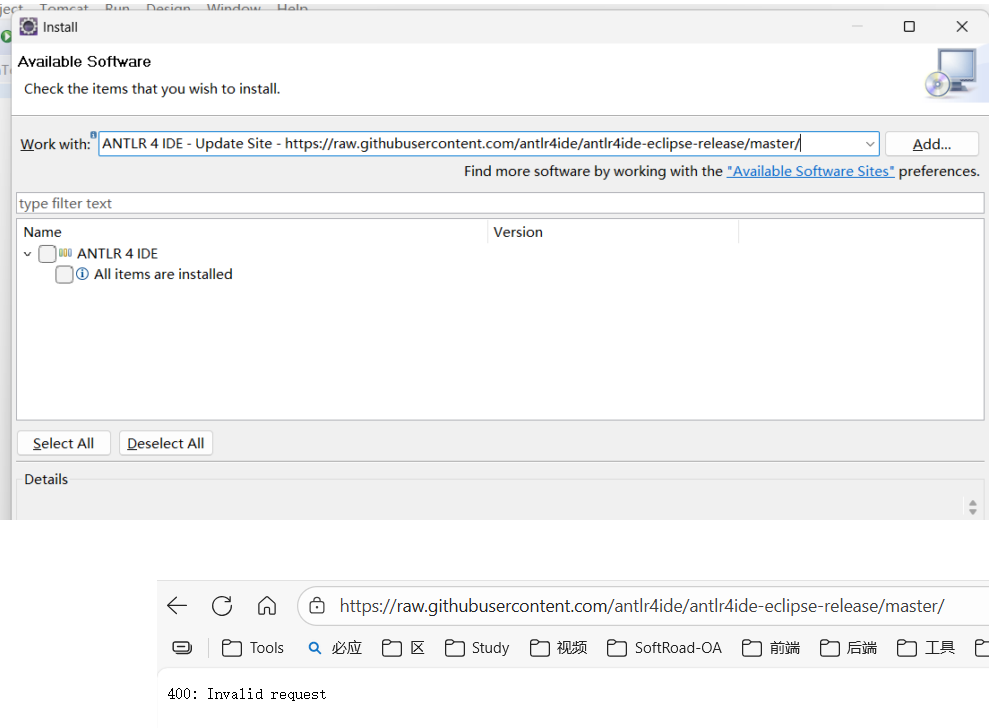Check the ANTLR 4 IDE checkbox
Image resolution: width=989 pixels, height=728 pixels.
tap(47, 254)
